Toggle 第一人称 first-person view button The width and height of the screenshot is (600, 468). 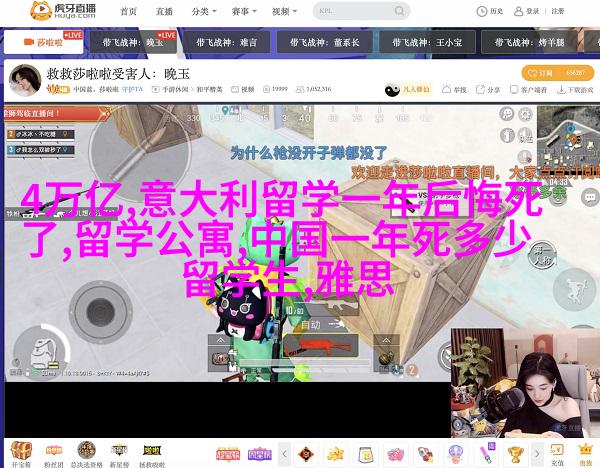click(x=543, y=255)
